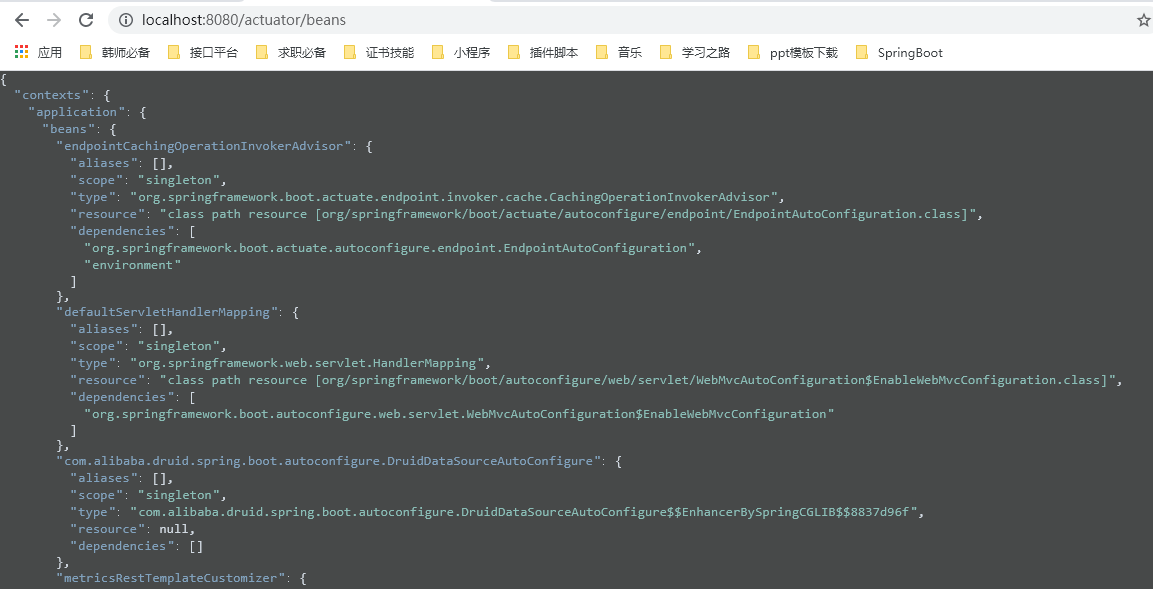The image size is (1153, 589).
Task: Open the 小程序 bookmark folder
Action: [x=461, y=52]
